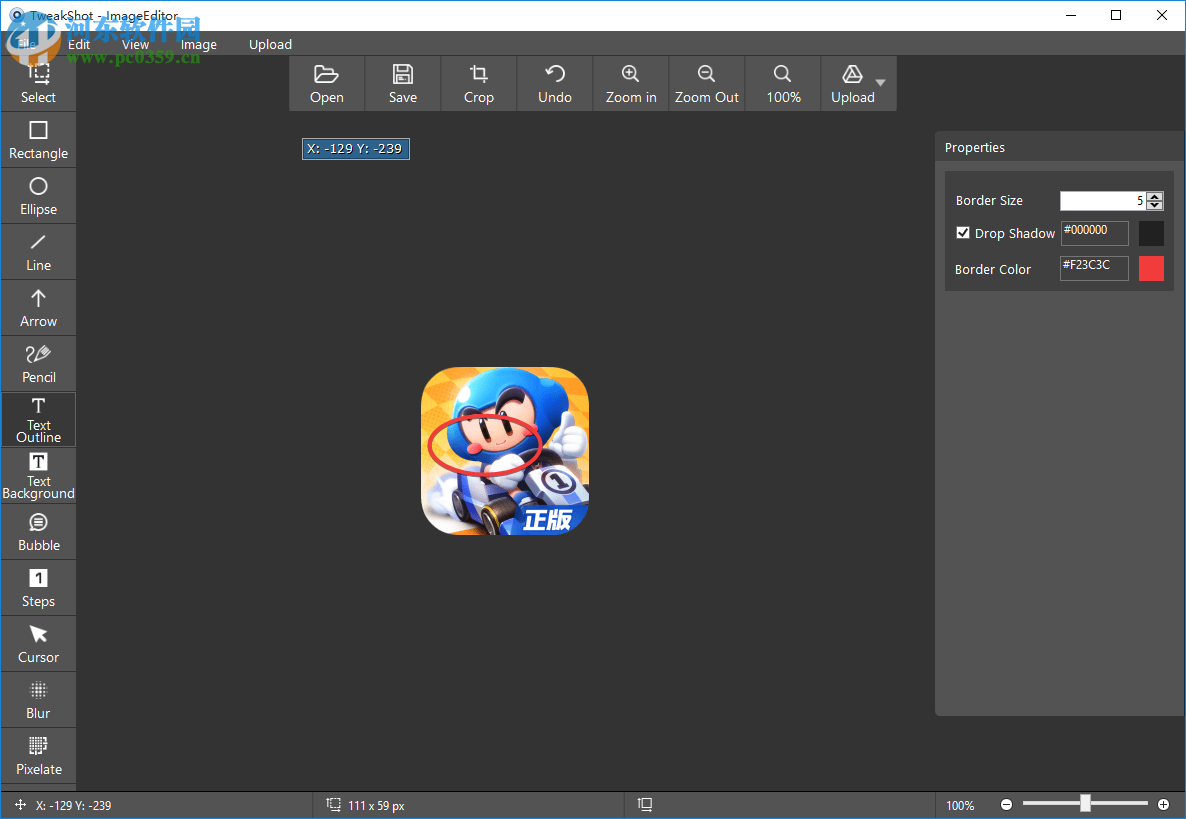Undo the last edit
This screenshot has width=1186, height=819.
click(554, 83)
